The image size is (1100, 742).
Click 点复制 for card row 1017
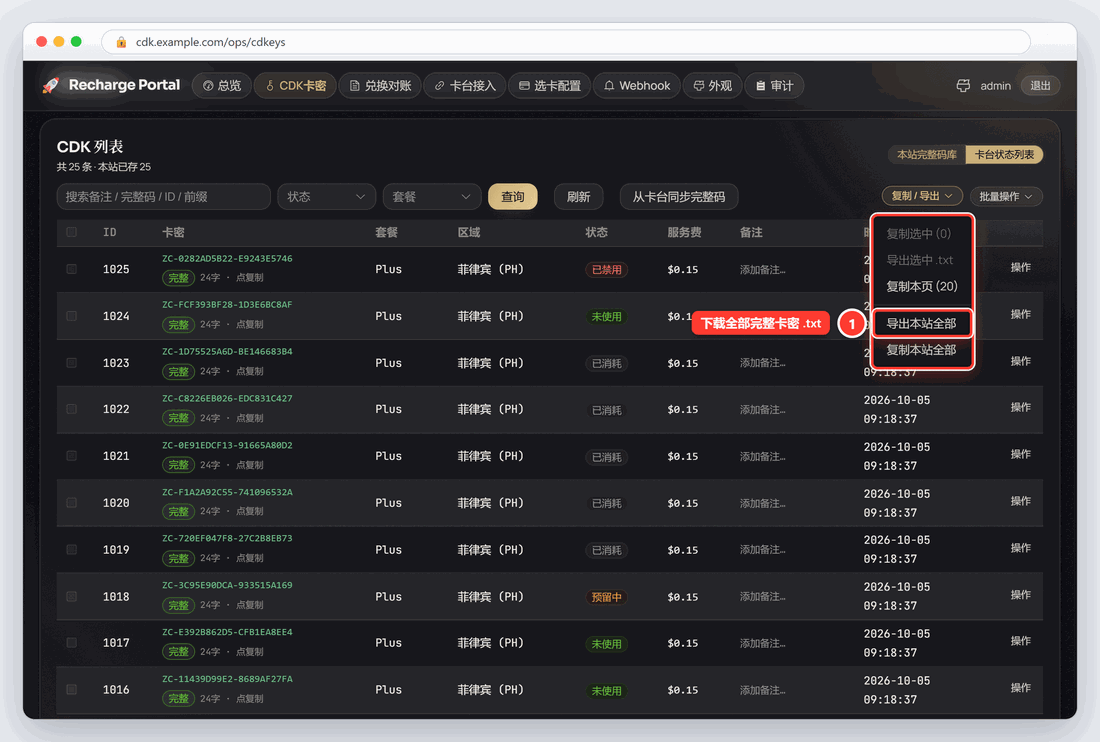[250, 652]
